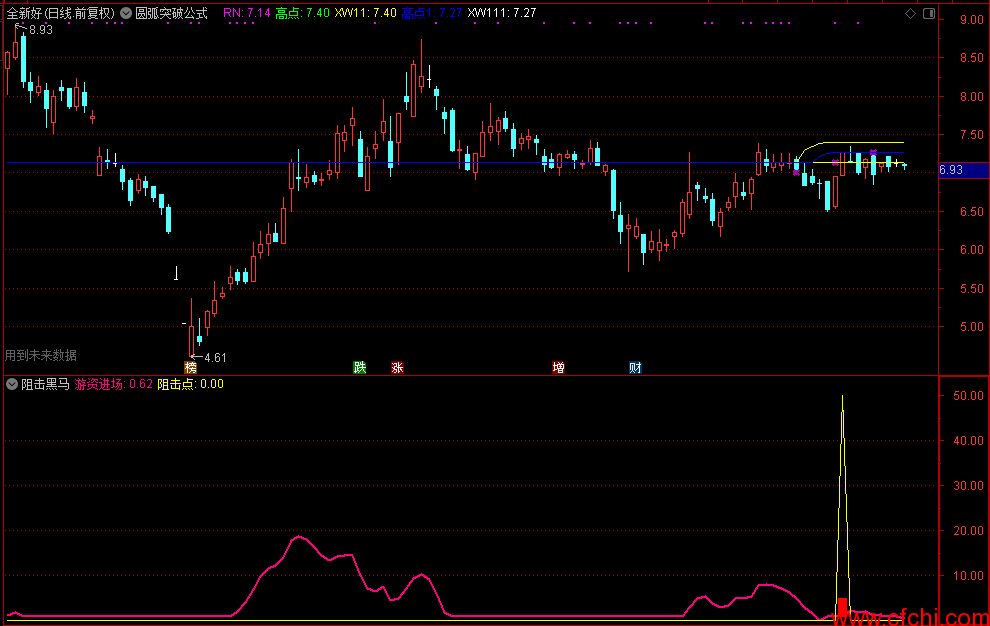Screen dimensions: 990x626
Task: Click the 50.00 indicator axis label
Action: [x=969, y=395]
